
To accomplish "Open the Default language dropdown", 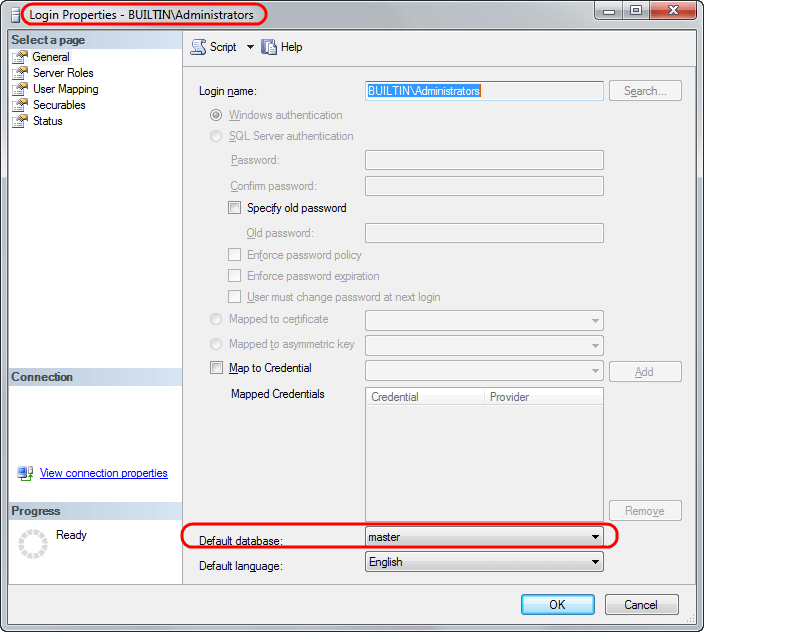I will coord(484,562).
